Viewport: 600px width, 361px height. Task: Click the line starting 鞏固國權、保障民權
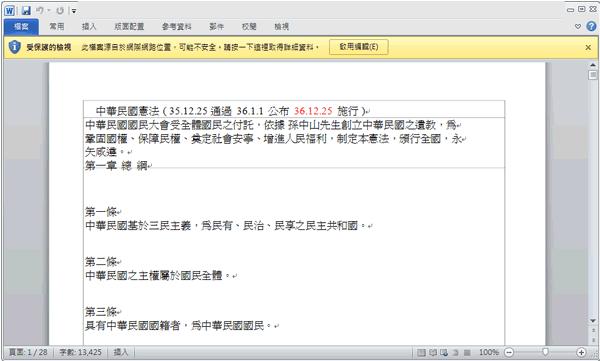(274, 139)
